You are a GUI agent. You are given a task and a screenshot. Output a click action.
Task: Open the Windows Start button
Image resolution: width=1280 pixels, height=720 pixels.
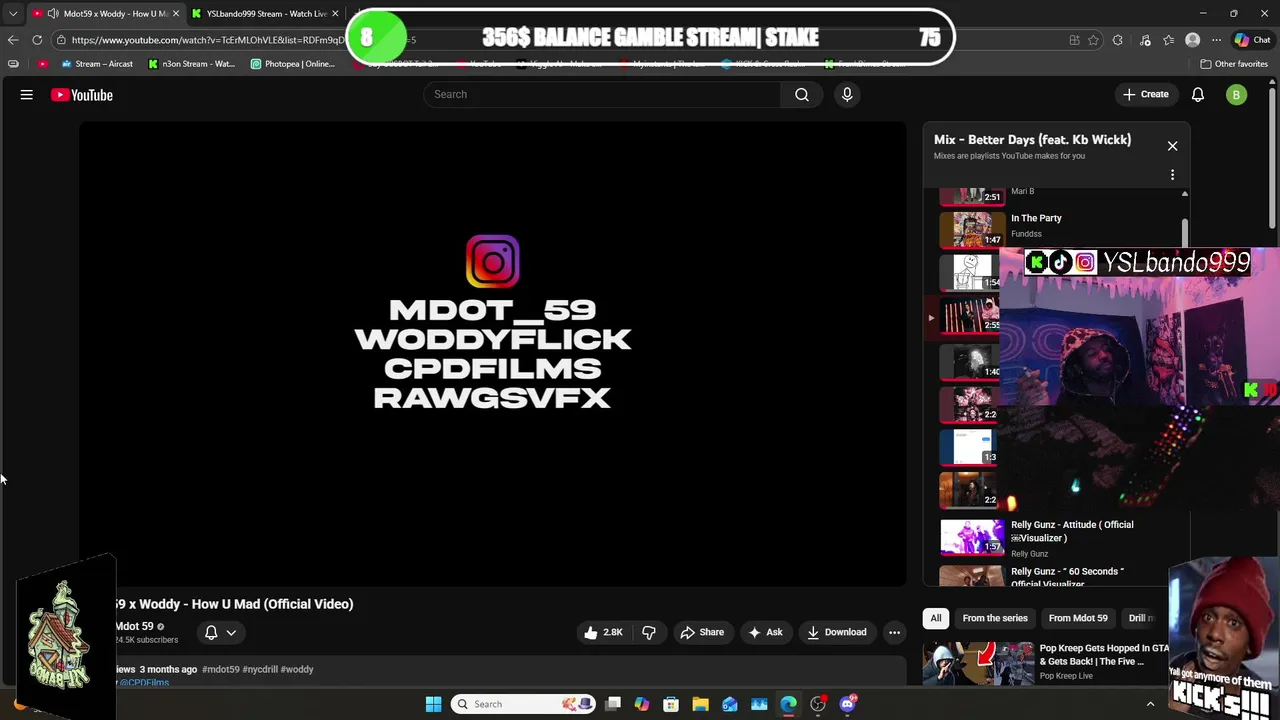tap(434, 704)
